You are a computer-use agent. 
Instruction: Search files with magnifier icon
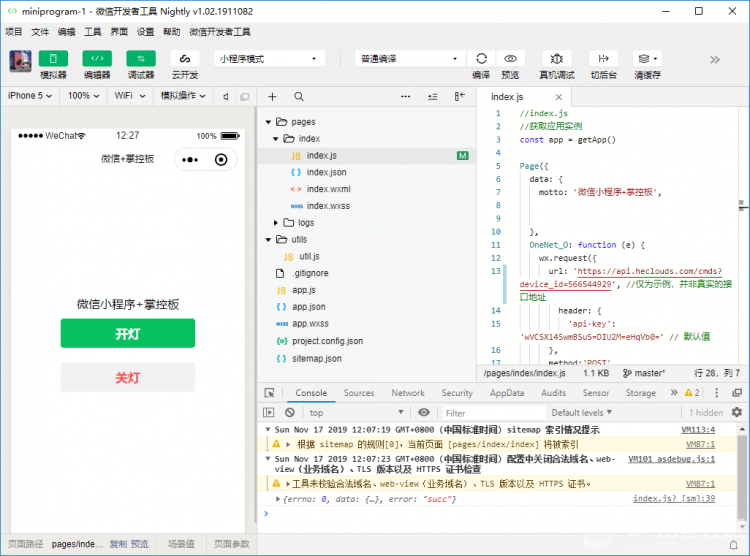click(x=298, y=97)
